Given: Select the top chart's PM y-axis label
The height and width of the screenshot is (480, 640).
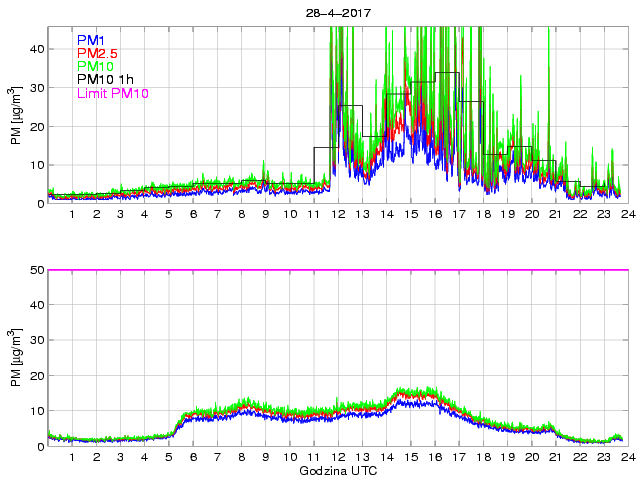Looking at the screenshot, I should (x=17, y=115).
